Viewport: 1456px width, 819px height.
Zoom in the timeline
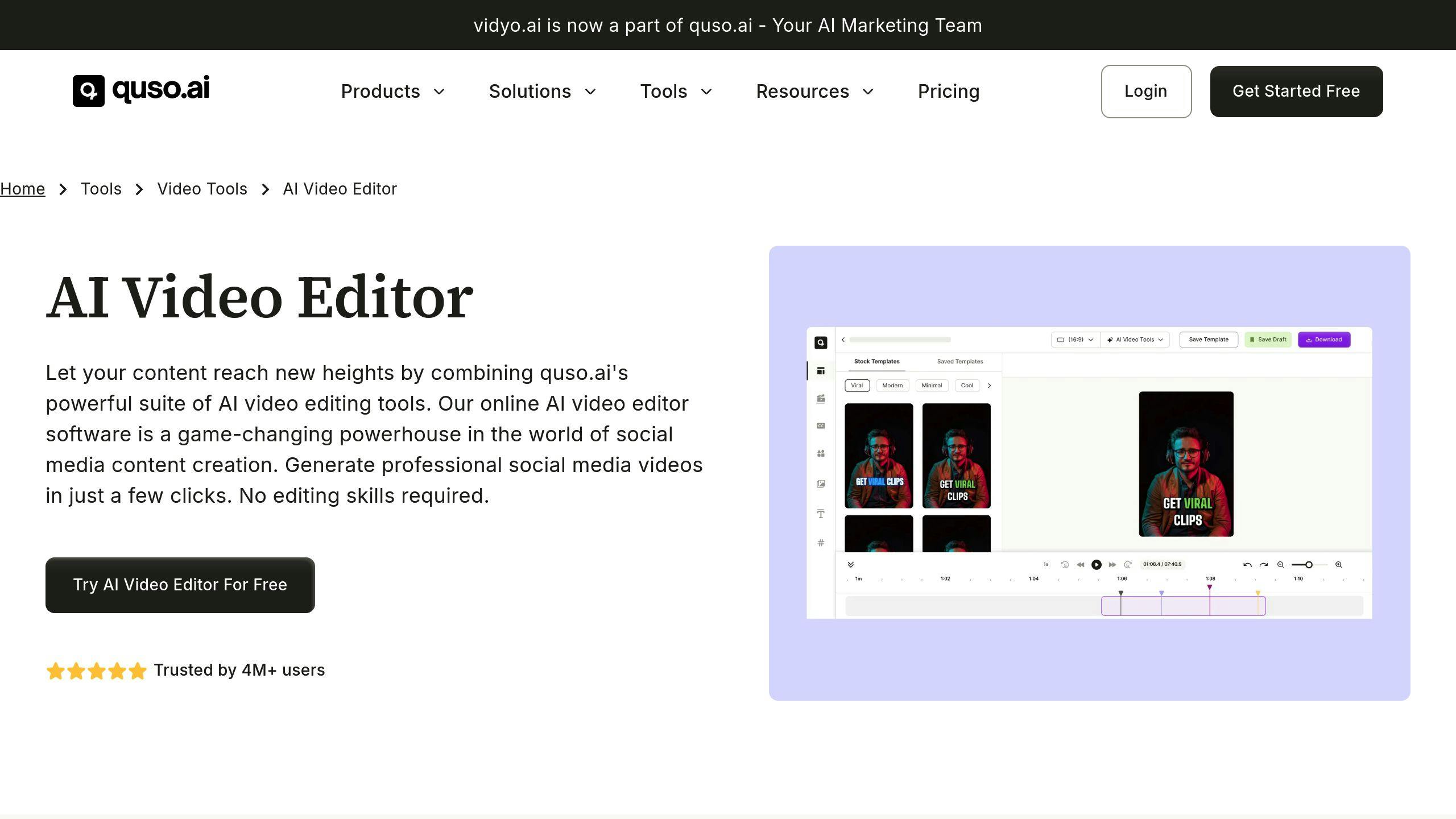(1339, 565)
